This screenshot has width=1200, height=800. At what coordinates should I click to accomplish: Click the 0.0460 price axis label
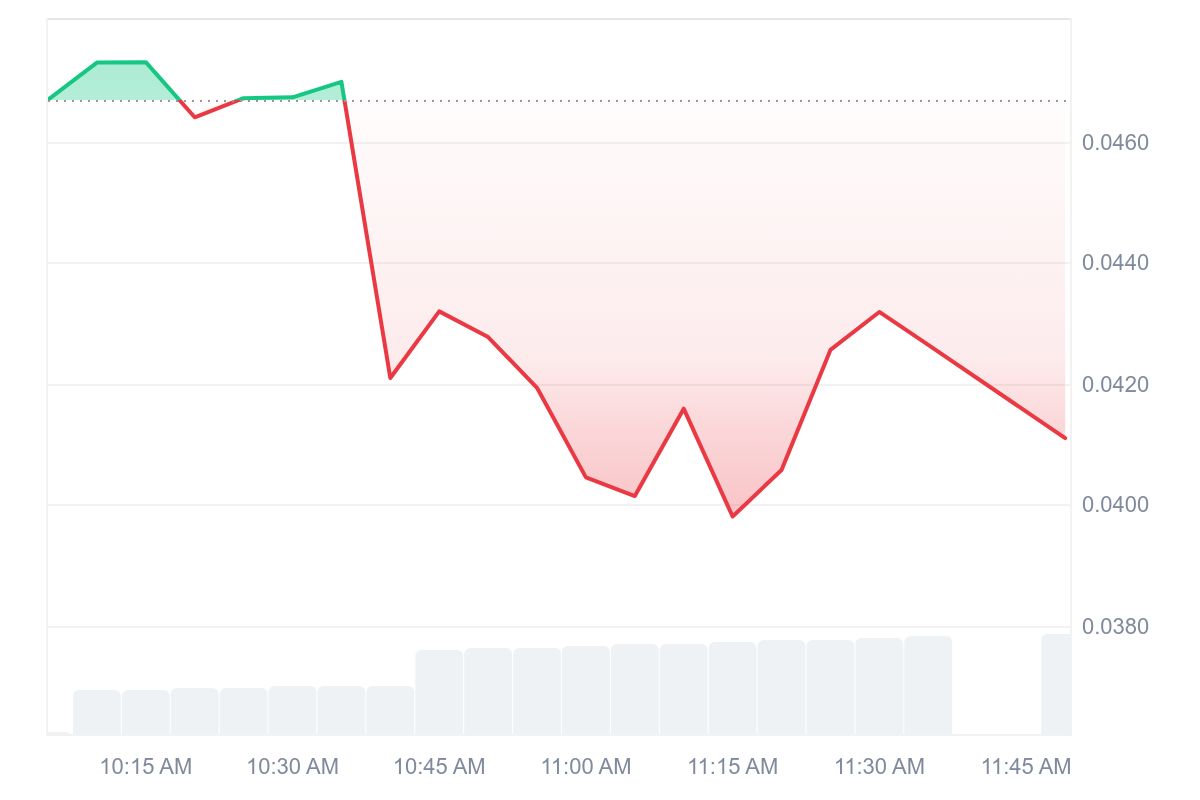click(x=1115, y=143)
